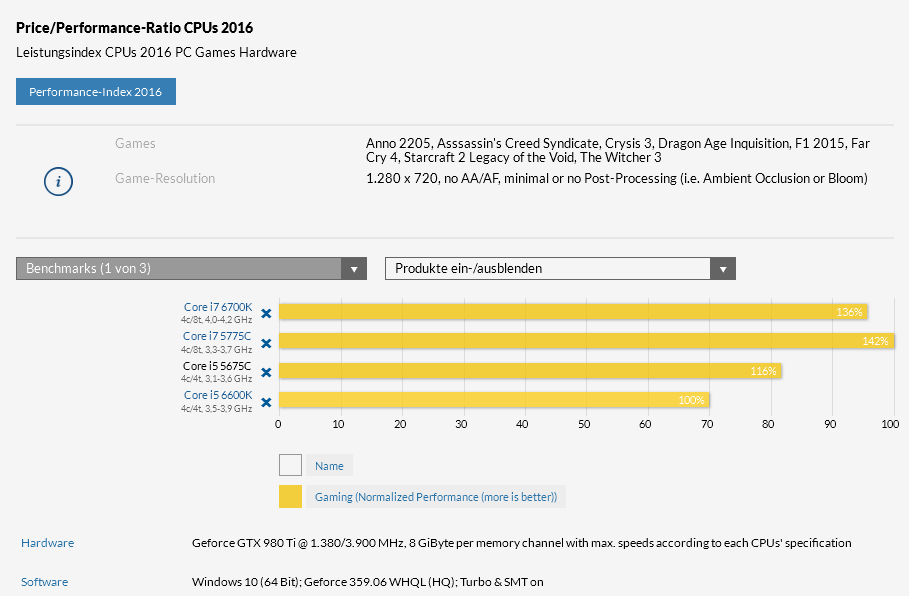Open Produkte ein-/ausblenden dropdown
This screenshot has width=909, height=596.
[560, 268]
